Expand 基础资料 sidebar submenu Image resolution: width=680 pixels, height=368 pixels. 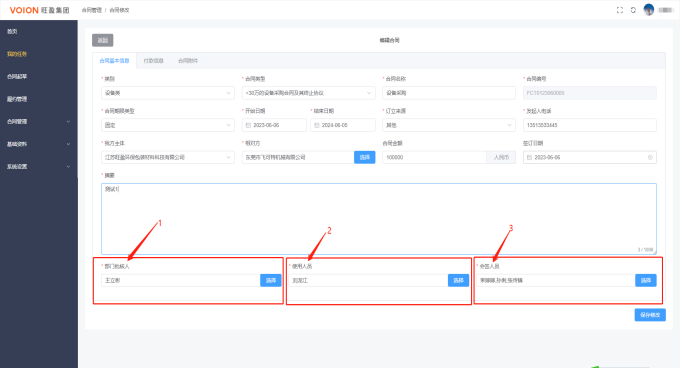(39, 144)
